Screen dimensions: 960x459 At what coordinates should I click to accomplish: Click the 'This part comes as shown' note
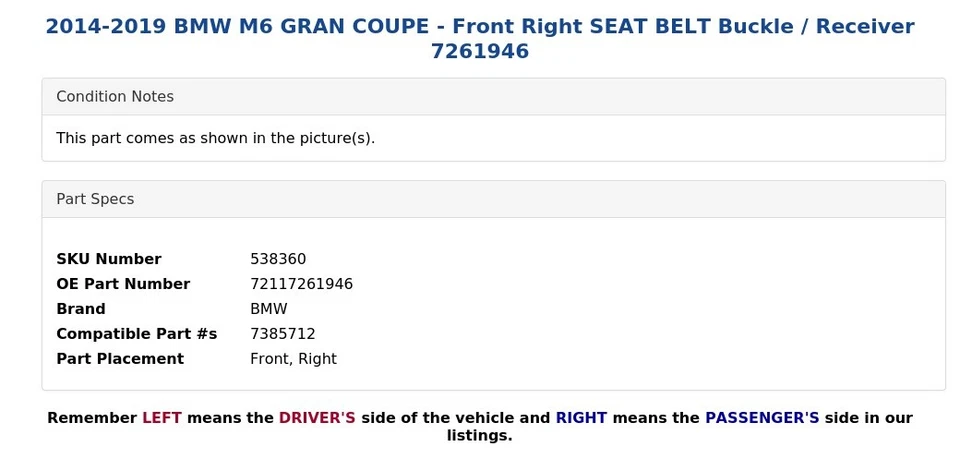pos(215,138)
